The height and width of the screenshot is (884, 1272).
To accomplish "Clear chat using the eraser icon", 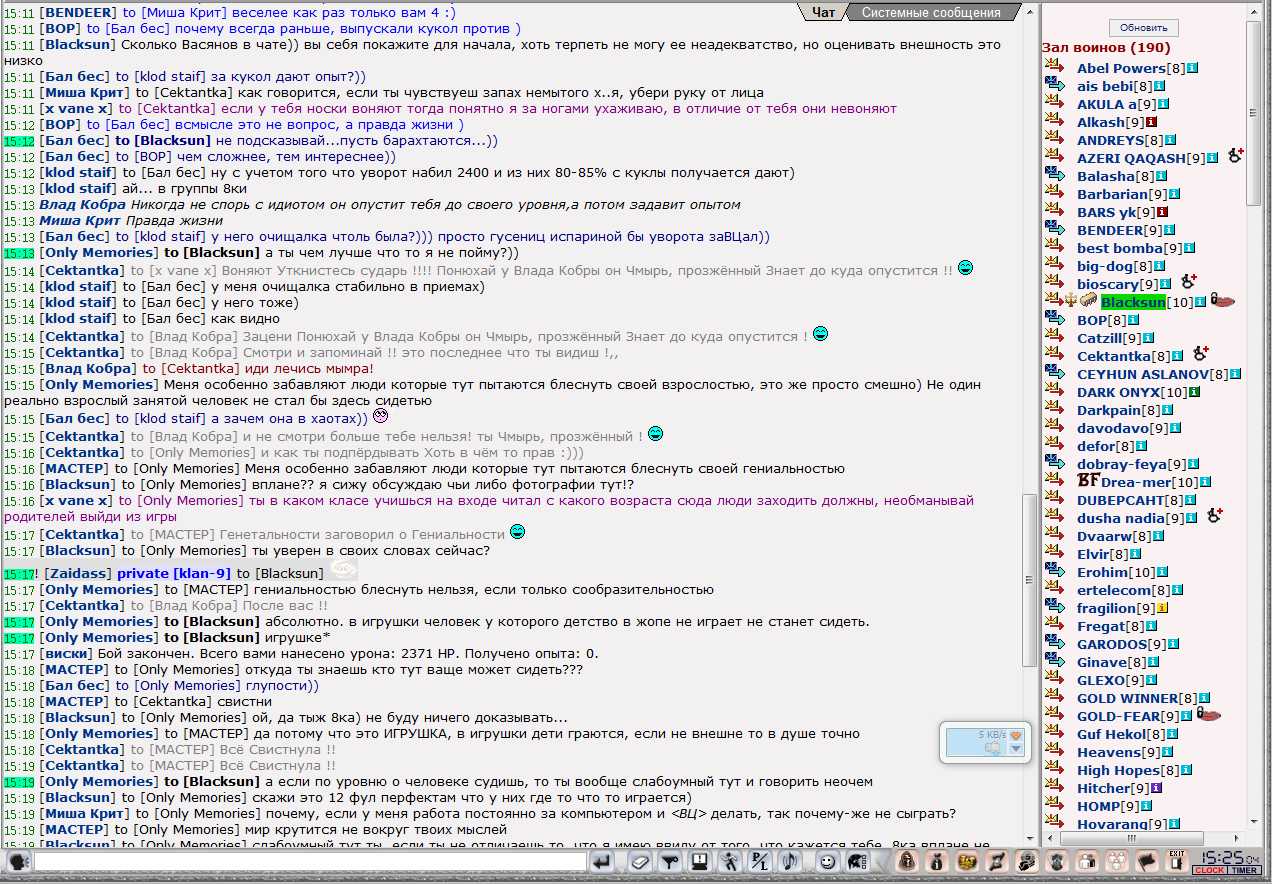I will [640, 862].
